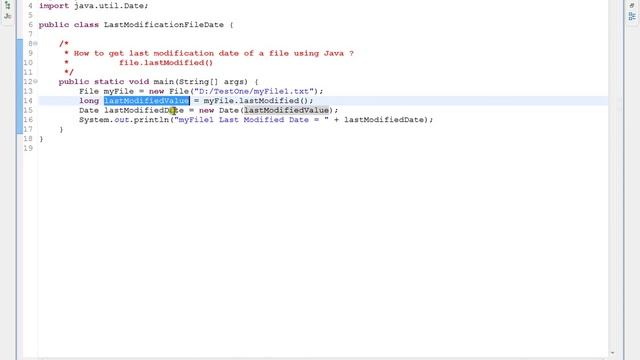Click line number 19 in the gutter
The image size is (640, 360).
tap(28, 148)
